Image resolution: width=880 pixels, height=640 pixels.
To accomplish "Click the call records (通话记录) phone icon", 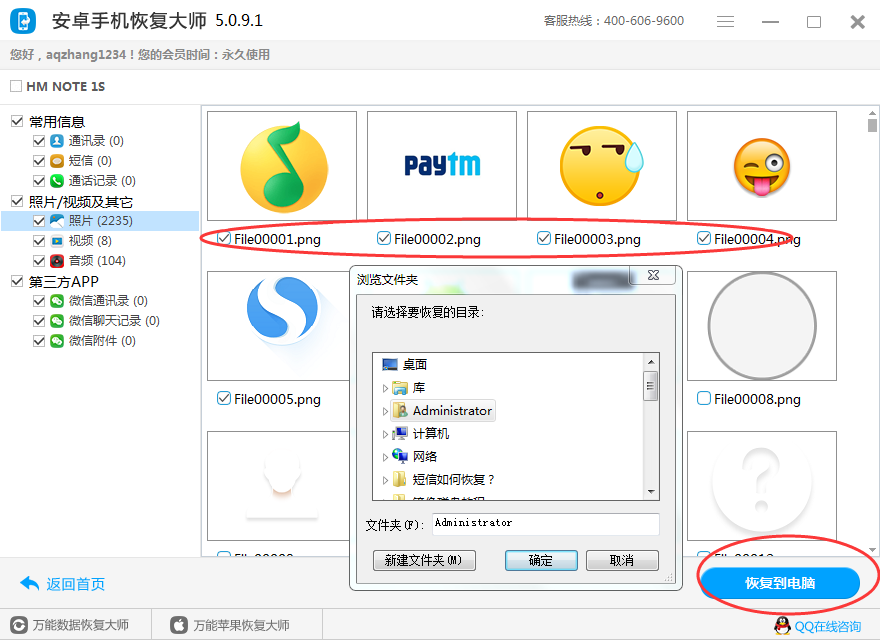I will click(57, 181).
